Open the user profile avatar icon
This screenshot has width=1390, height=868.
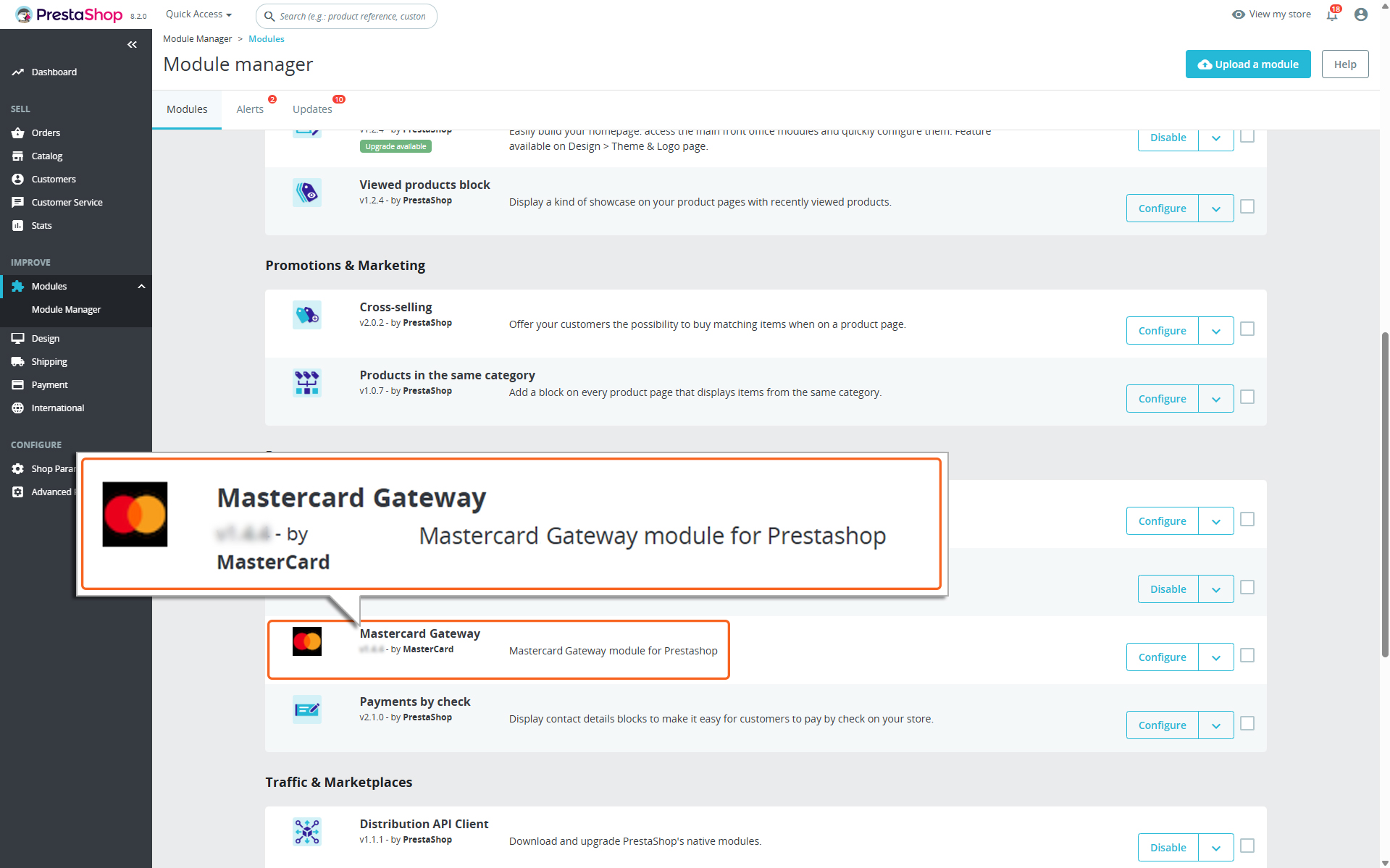[x=1360, y=14]
